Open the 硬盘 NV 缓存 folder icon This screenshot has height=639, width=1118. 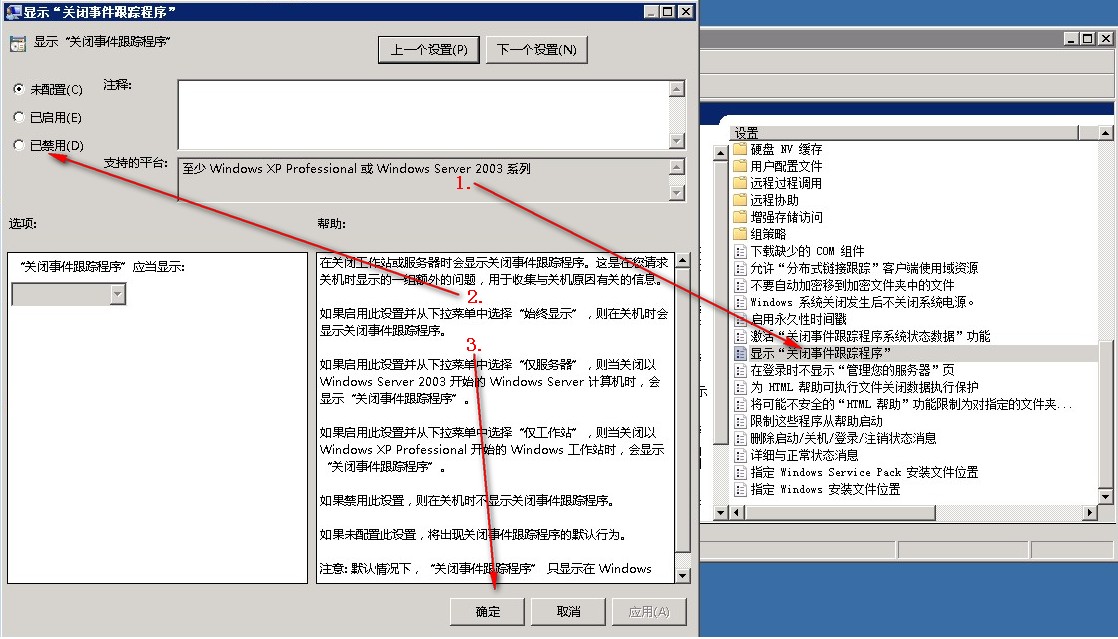click(x=740, y=148)
